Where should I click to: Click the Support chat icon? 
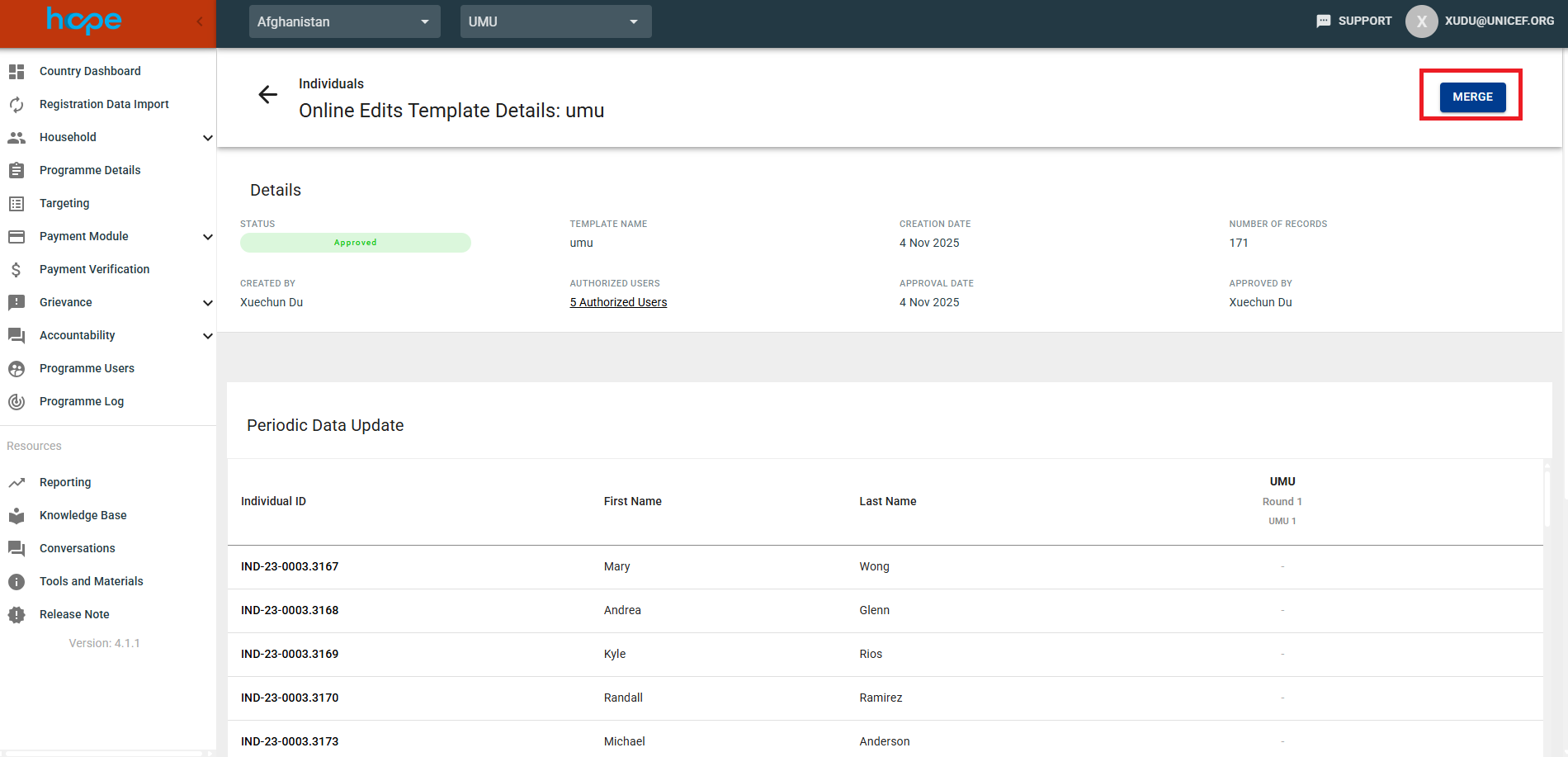tap(1323, 21)
